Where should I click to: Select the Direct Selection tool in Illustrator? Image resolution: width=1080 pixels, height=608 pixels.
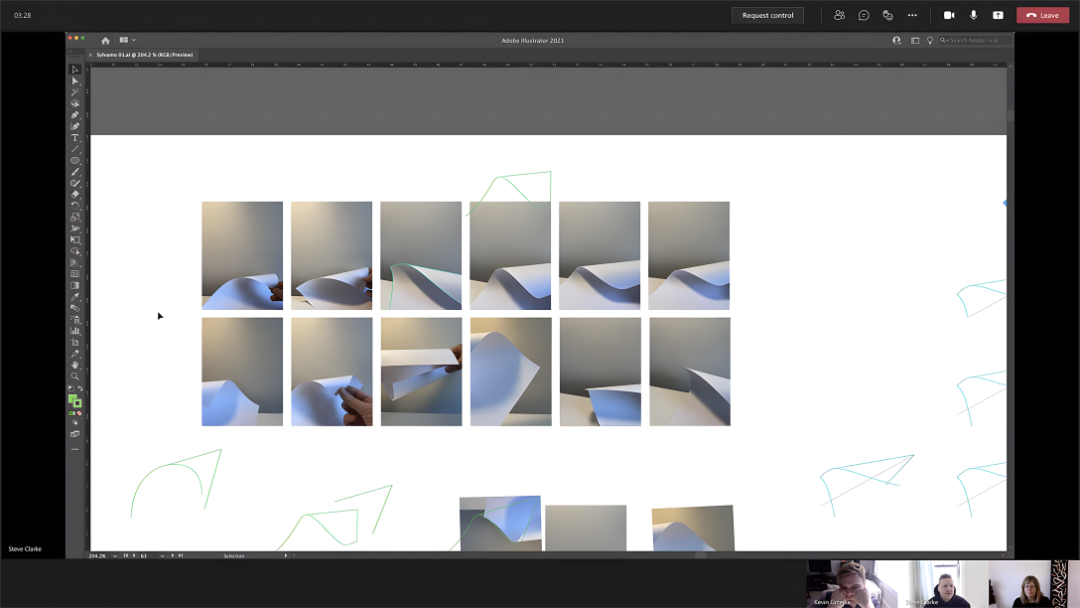coord(75,81)
